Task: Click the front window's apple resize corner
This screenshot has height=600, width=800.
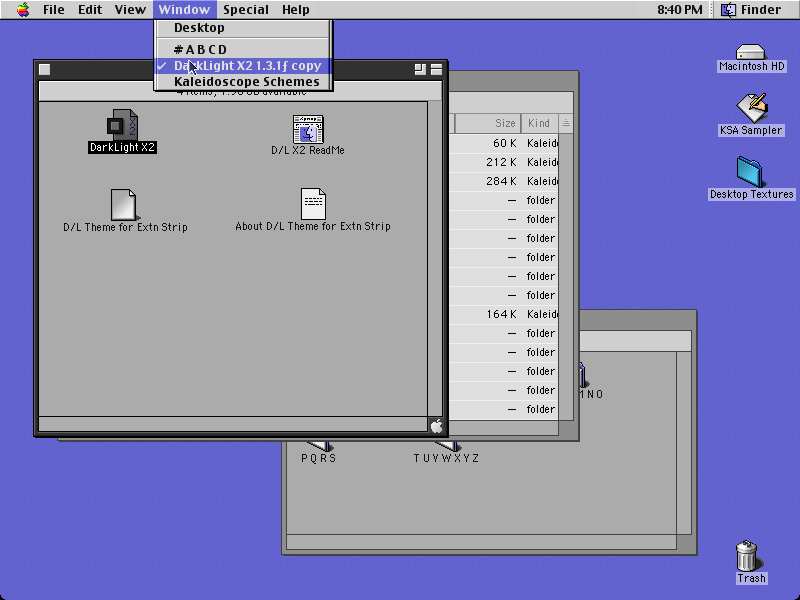Action: pos(436,426)
